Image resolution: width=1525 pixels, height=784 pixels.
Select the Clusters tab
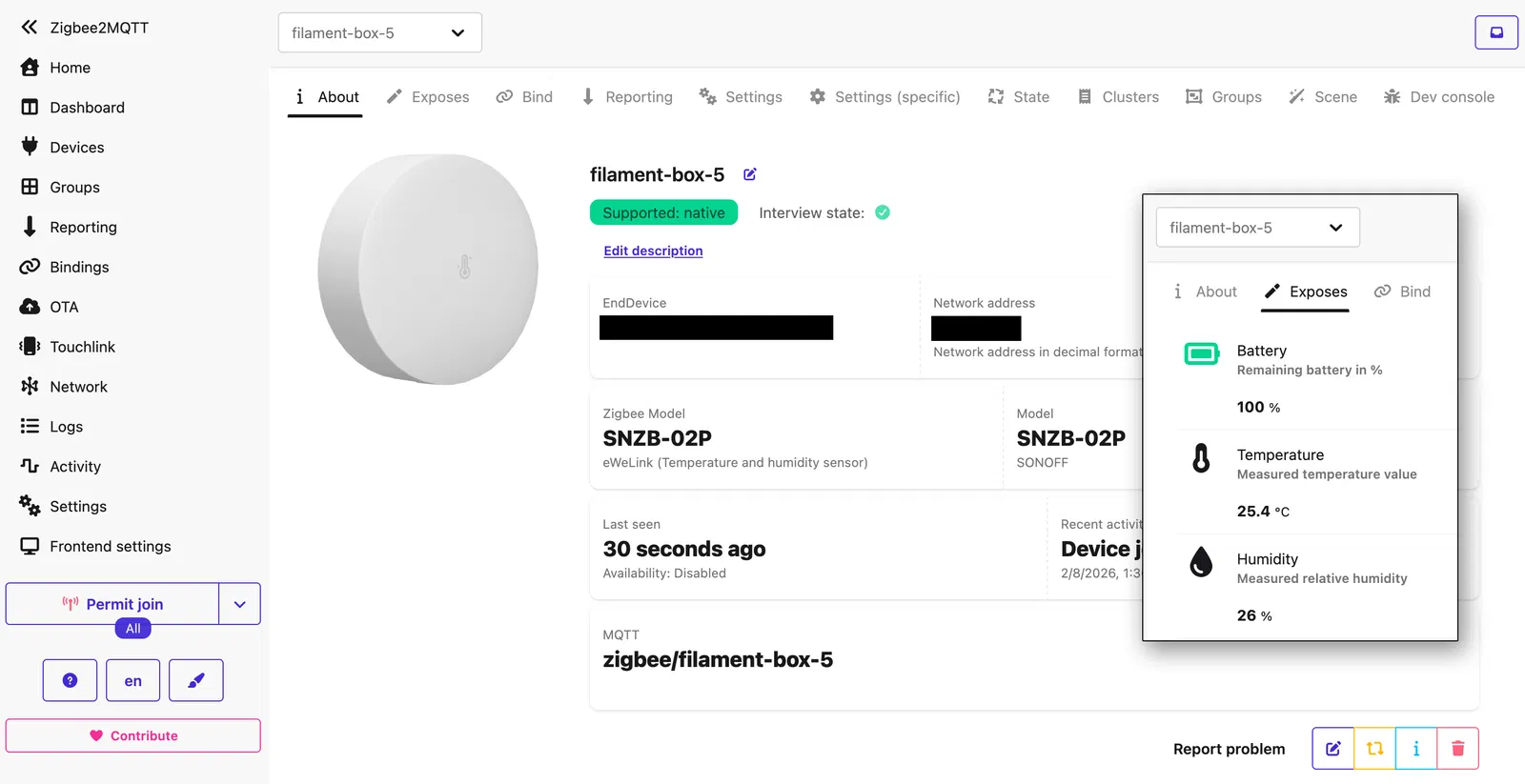(x=1119, y=97)
